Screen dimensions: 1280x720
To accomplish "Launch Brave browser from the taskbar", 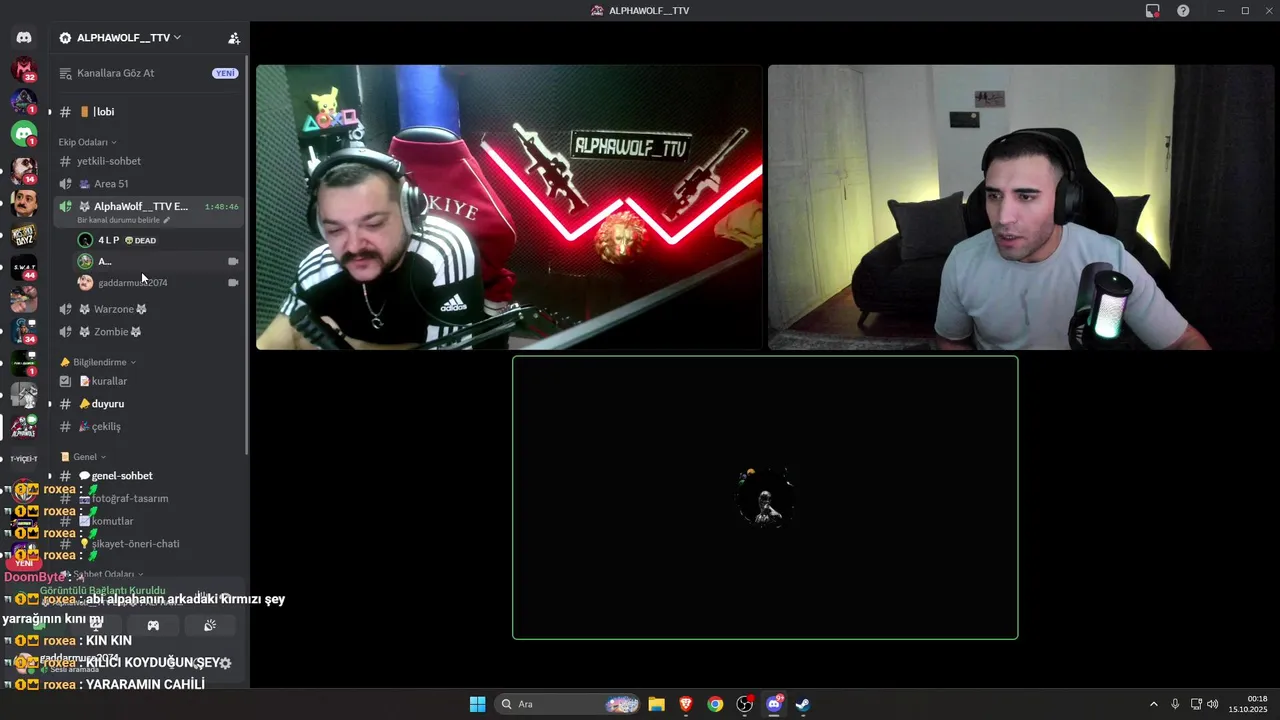I will tap(685, 704).
